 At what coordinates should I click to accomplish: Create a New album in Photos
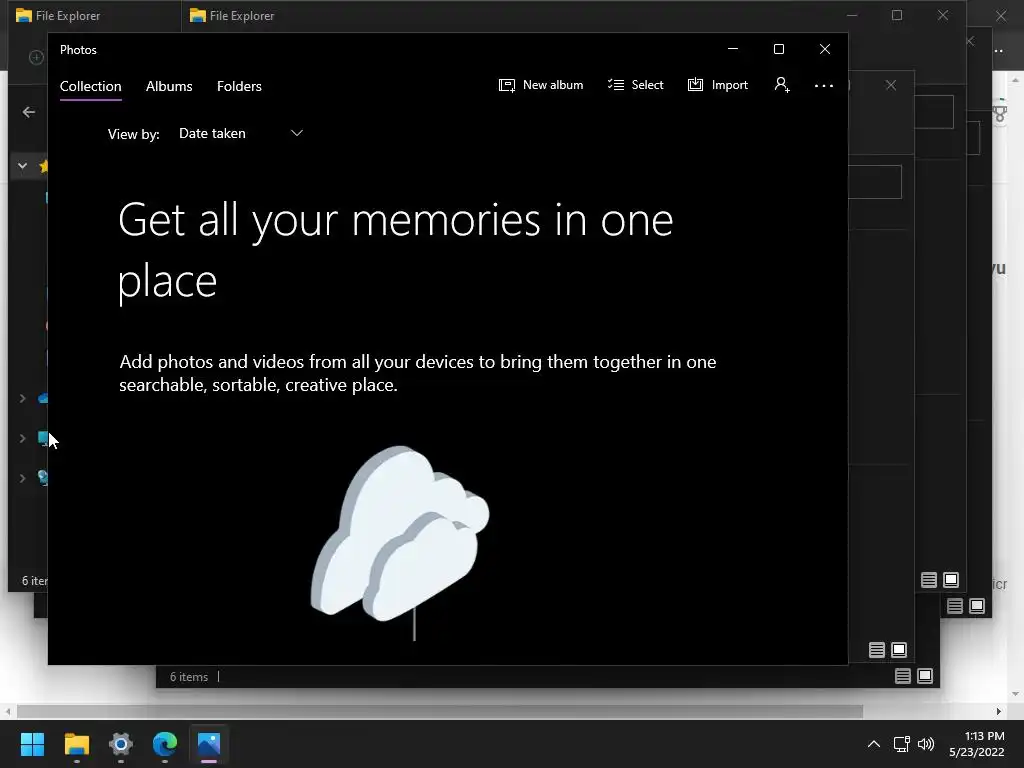(541, 85)
